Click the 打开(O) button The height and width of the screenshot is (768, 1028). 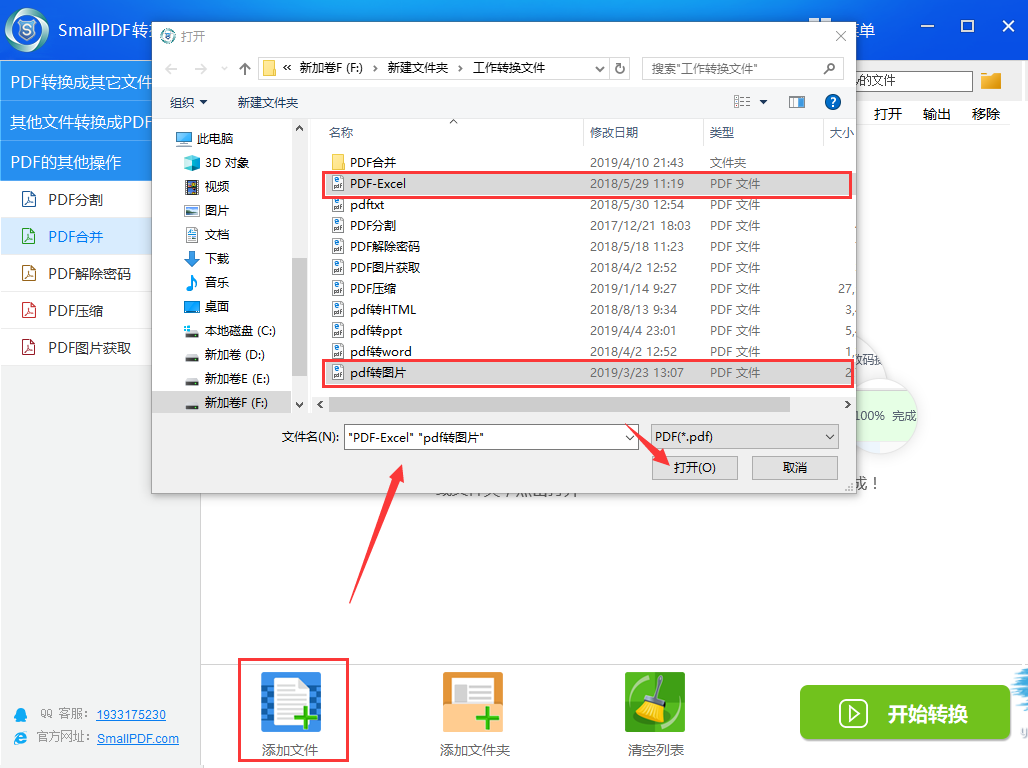[694, 468]
